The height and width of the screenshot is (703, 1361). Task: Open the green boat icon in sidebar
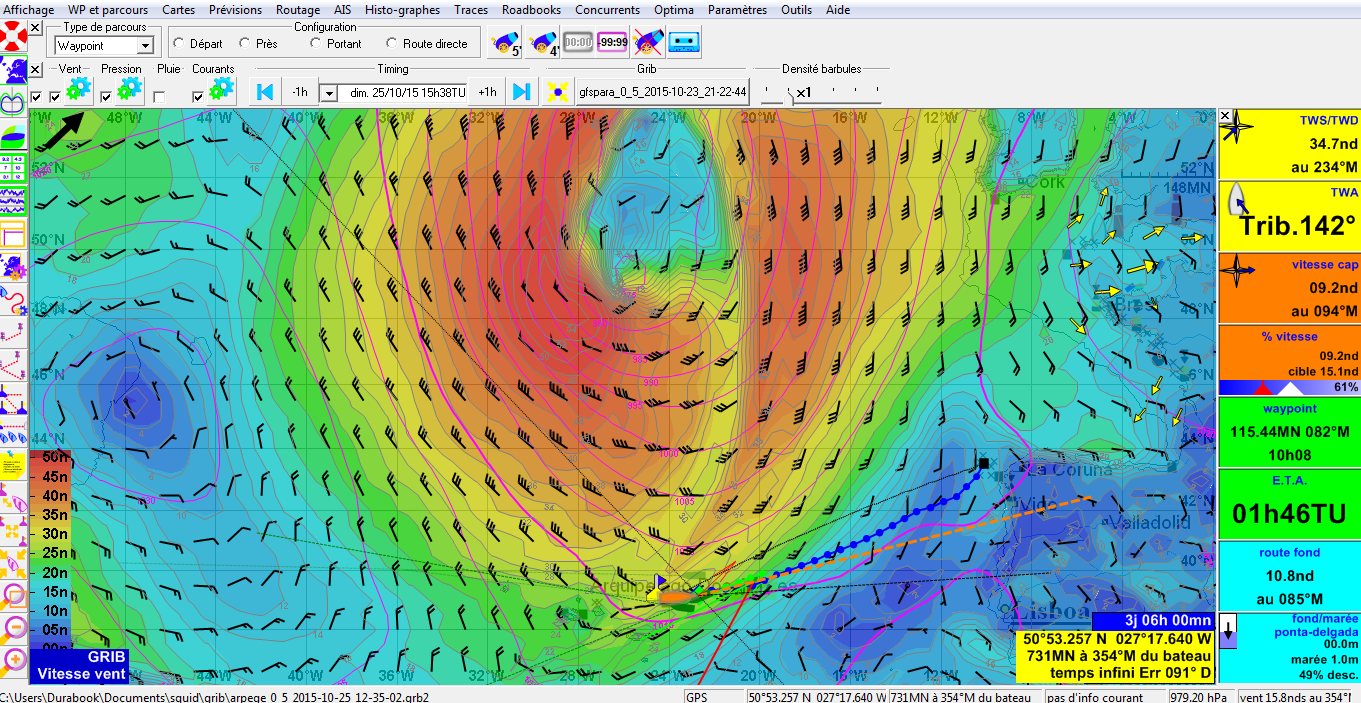[x=14, y=136]
